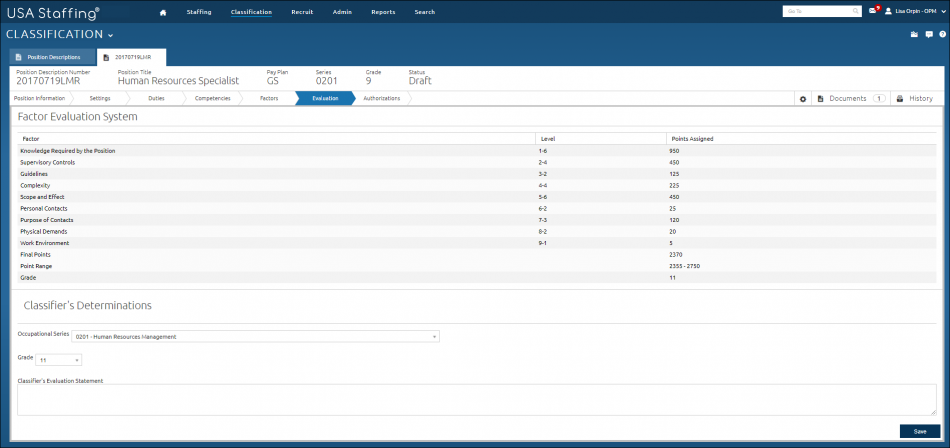
Task: Click the Position Descriptions tab document icon
Action: (18, 57)
